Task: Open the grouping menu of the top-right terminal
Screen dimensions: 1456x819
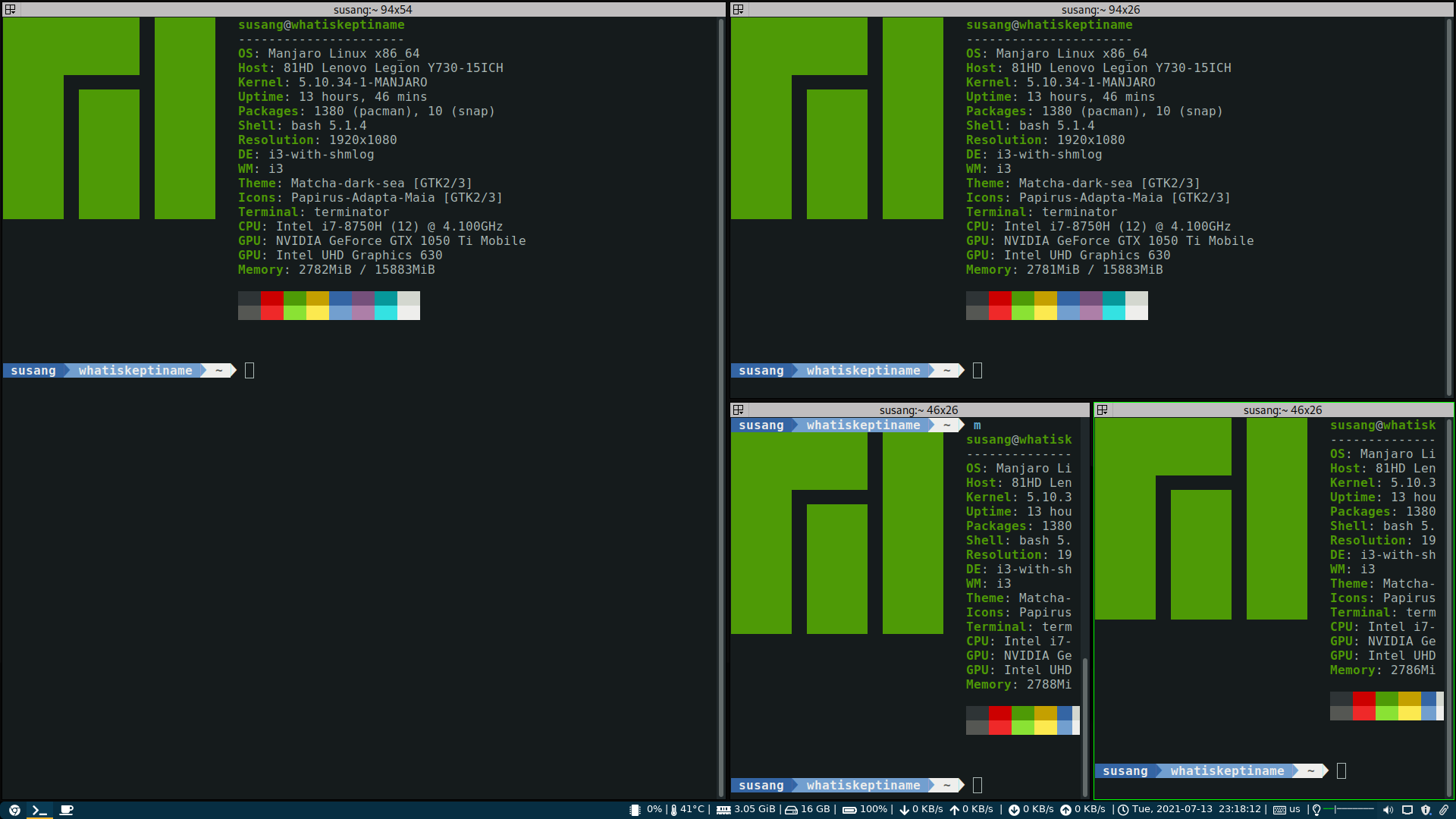Action: [739, 10]
